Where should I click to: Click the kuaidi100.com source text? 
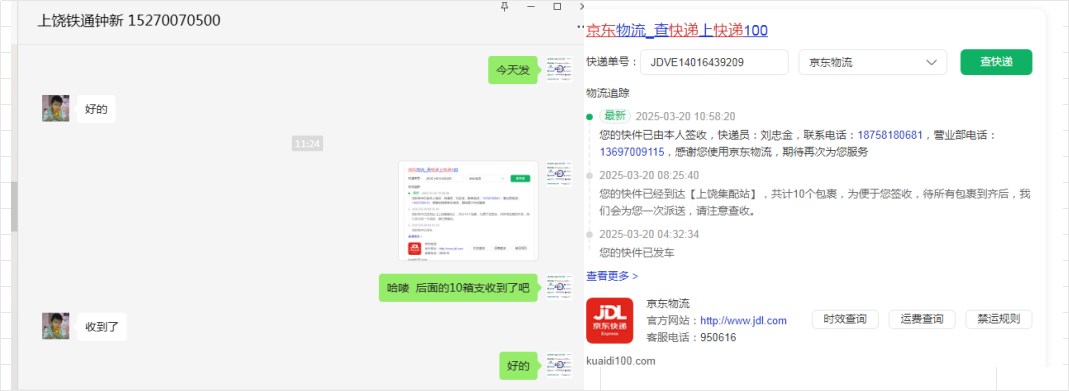click(620, 361)
